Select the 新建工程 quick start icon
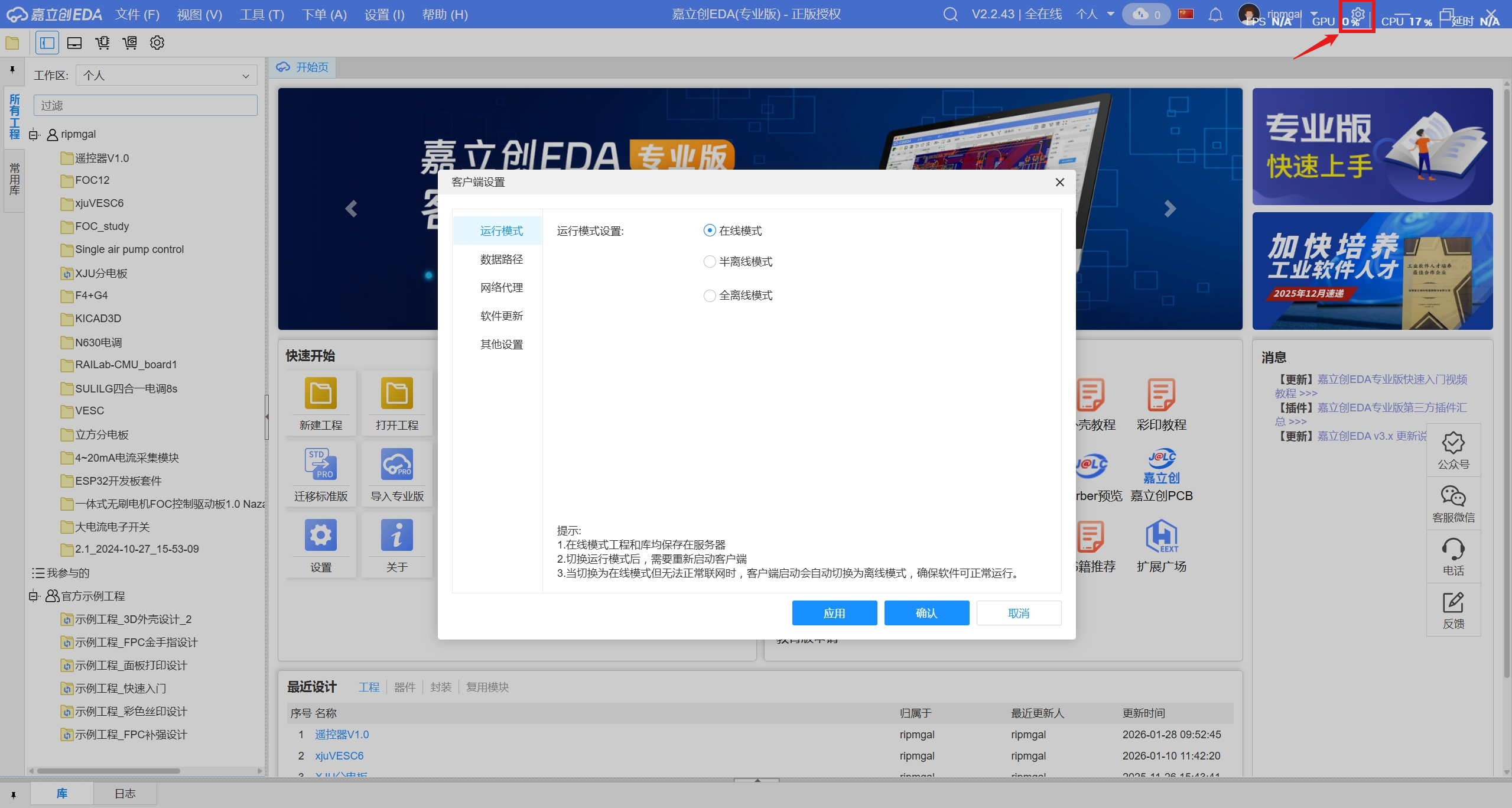Screen dimensions: 1512x808 (320, 392)
